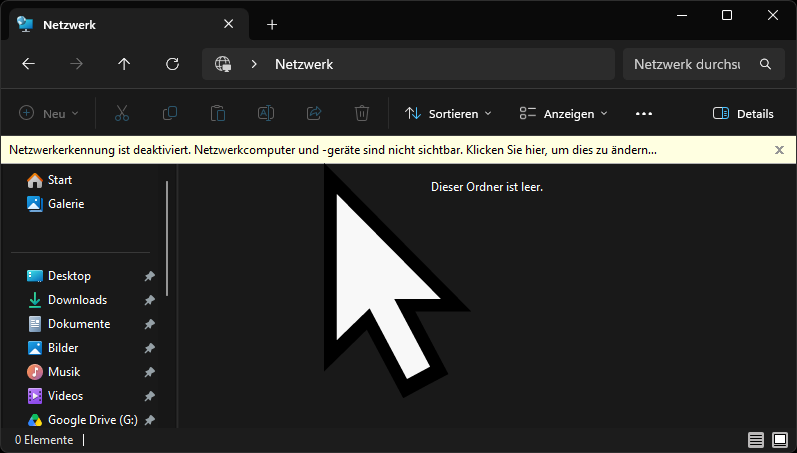Open Start in the navigation pane
This screenshot has width=797, height=453.
50,180
